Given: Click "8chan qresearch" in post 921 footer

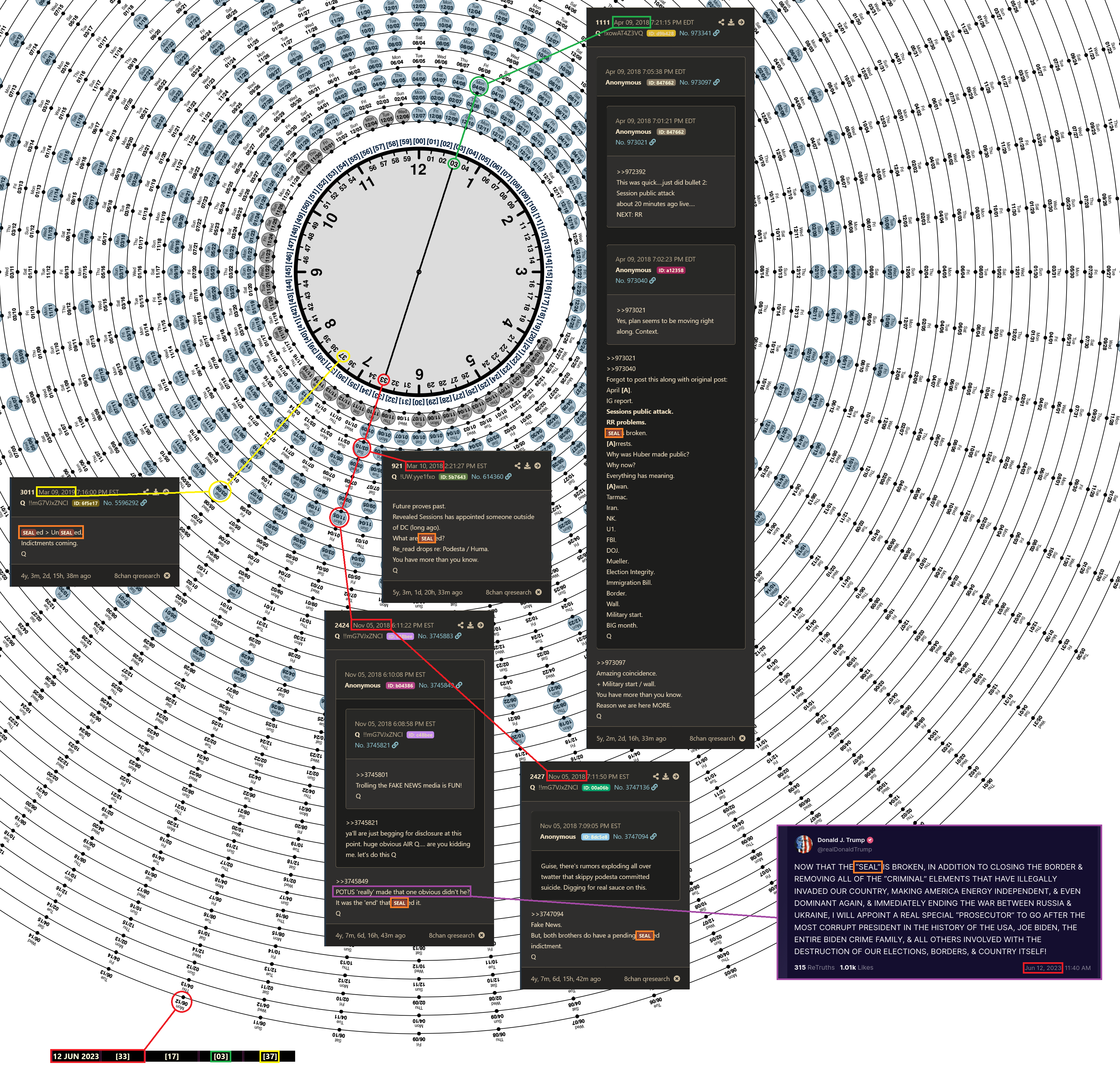Looking at the screenshot, I should [509, 592].
